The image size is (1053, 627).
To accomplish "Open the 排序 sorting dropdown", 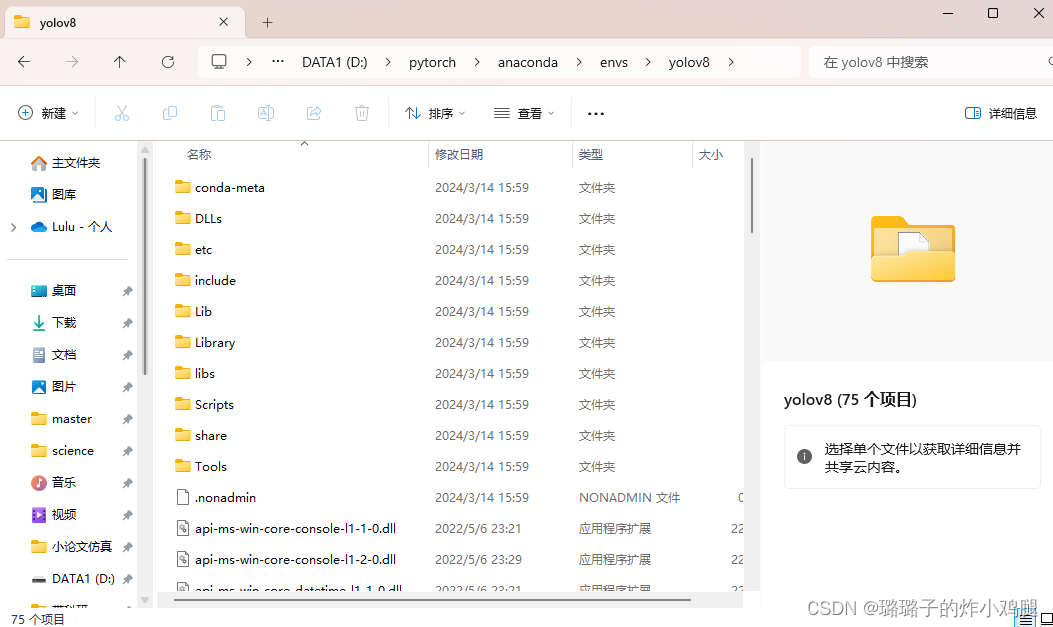I will pyautogui.click(x=434, y=113).
